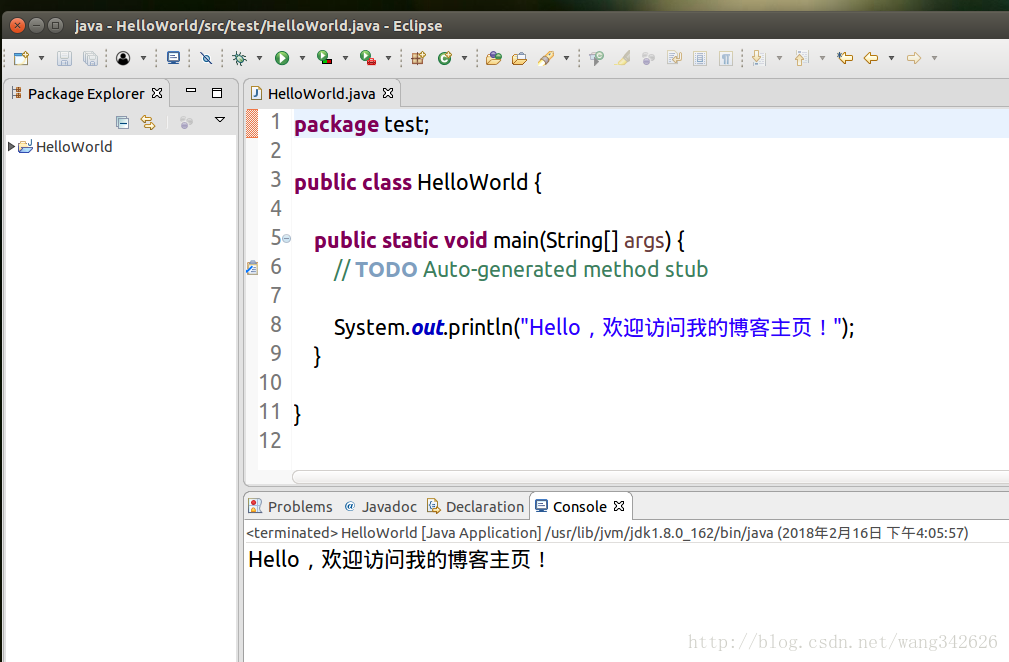Go to Previous Annotation icon
This screenshot has height=662, width=1009.
click(801, 58)
